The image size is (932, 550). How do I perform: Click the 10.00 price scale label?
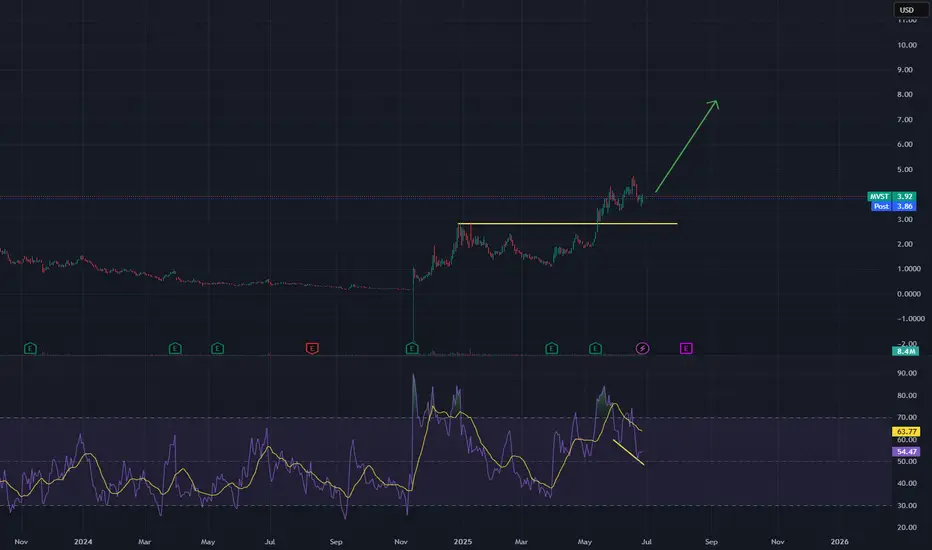(x=906, y=45)
